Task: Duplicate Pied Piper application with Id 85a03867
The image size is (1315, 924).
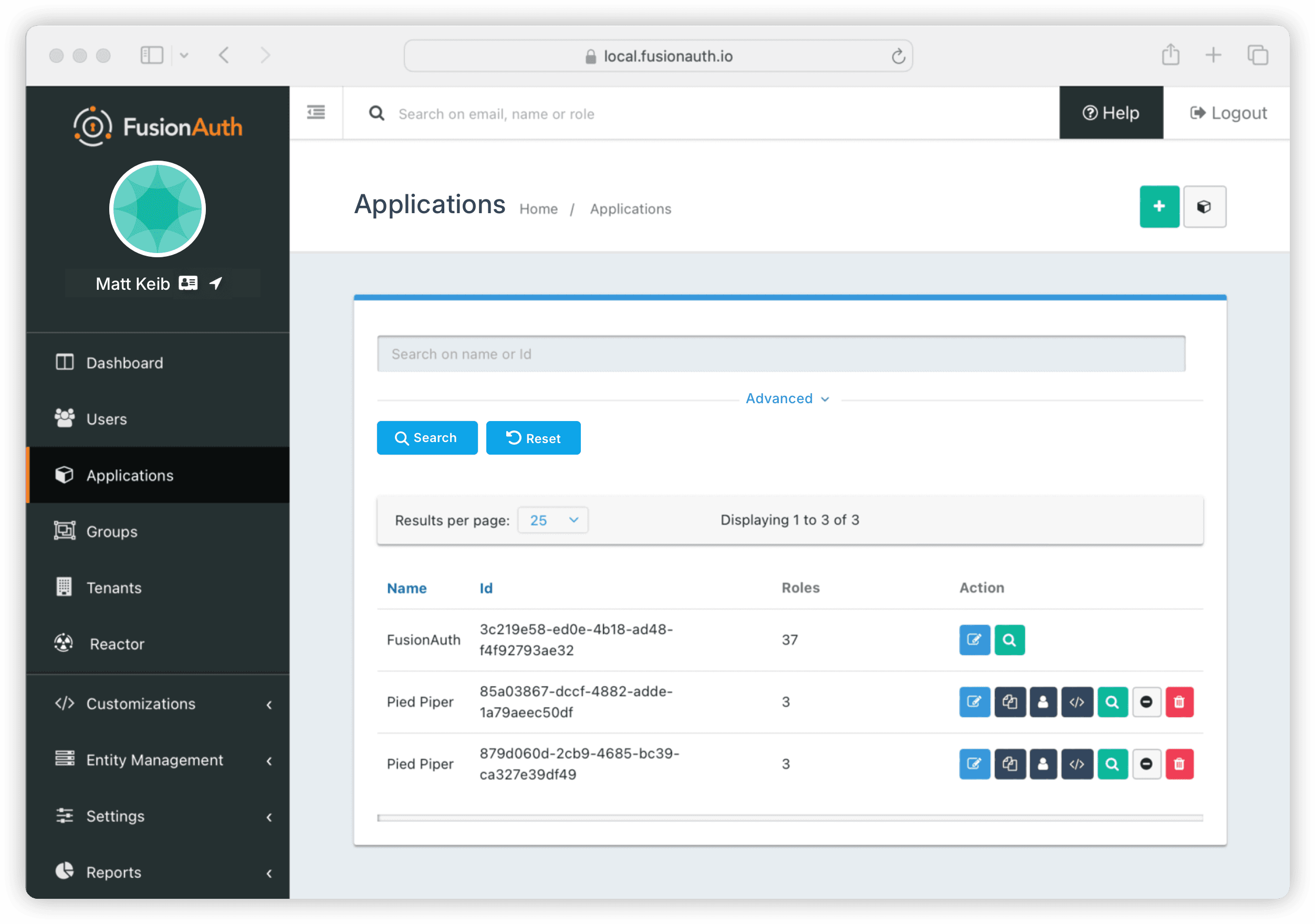Action: click(x=1010, y=702)
